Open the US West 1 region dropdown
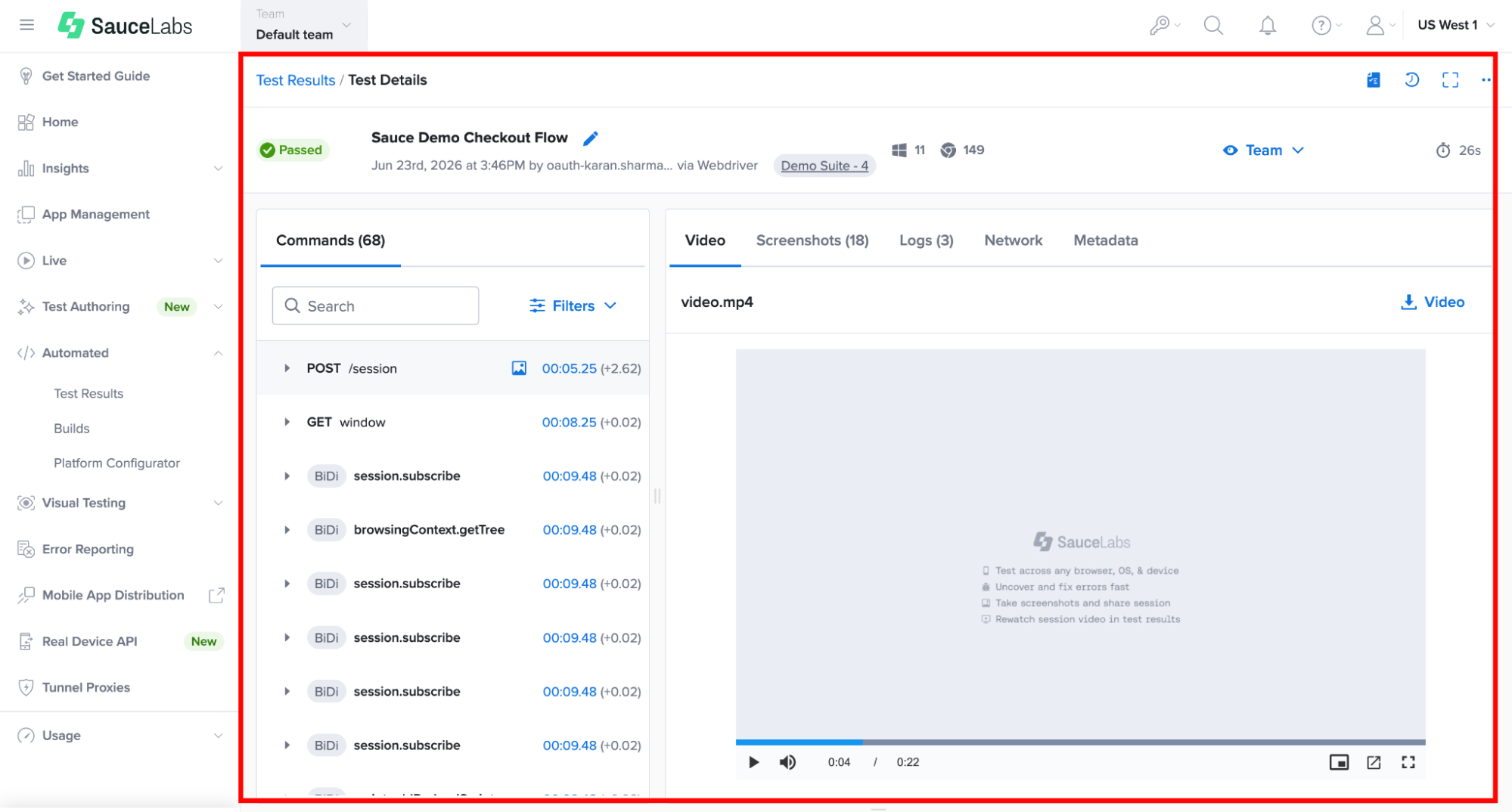 point(1456,25)
